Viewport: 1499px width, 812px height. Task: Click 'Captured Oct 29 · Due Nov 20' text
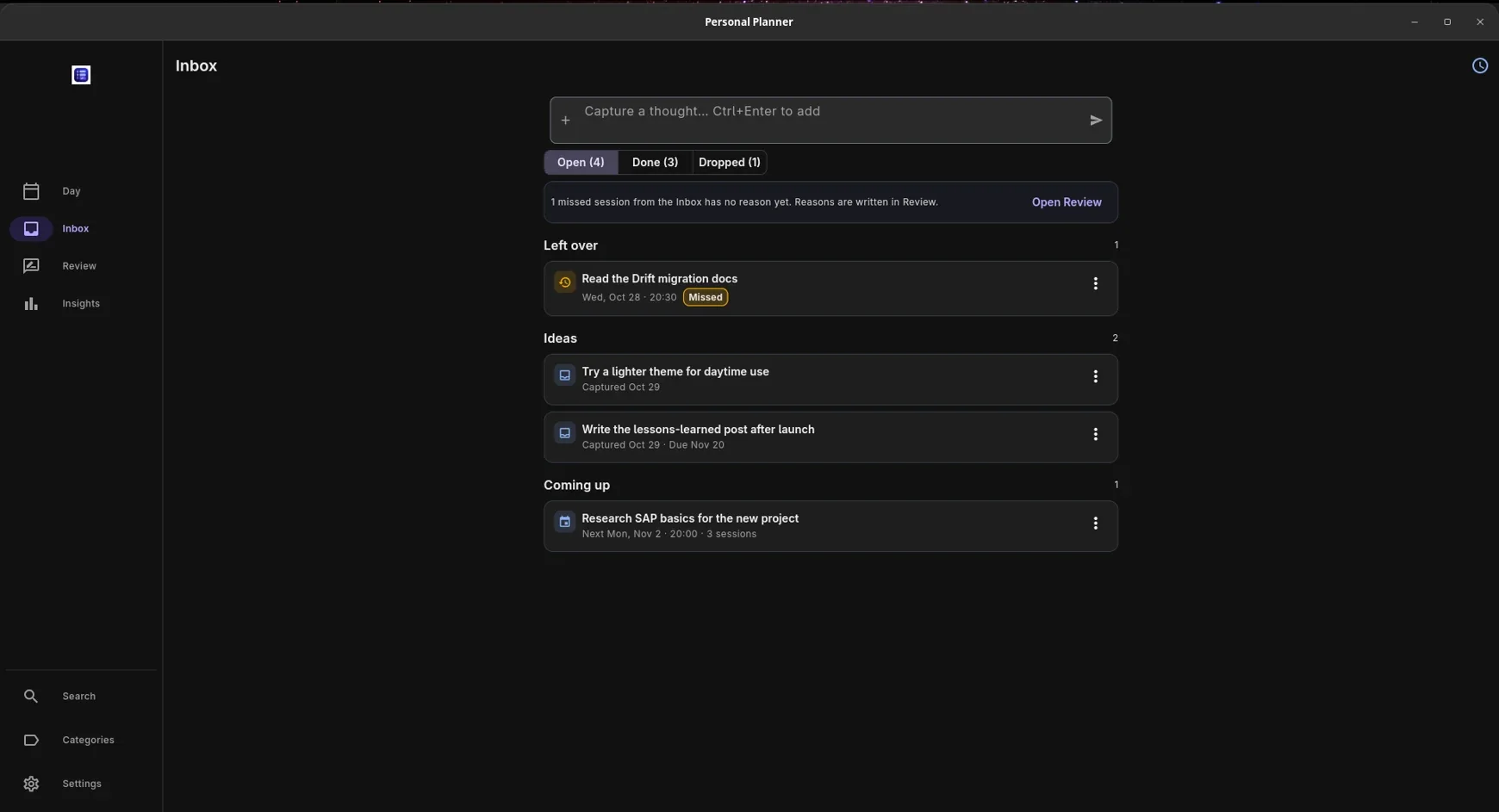tap(653, 445)
